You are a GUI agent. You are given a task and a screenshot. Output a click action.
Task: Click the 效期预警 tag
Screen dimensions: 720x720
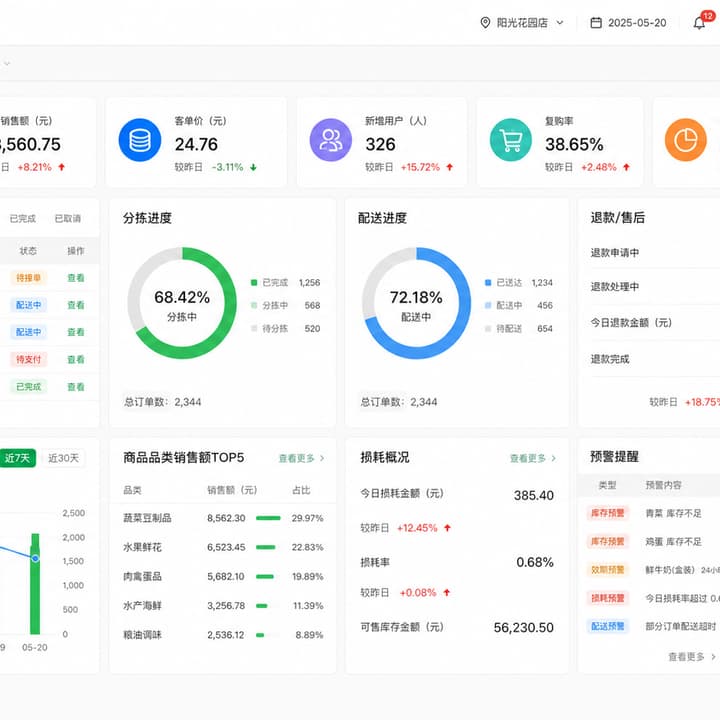(608, 570)
